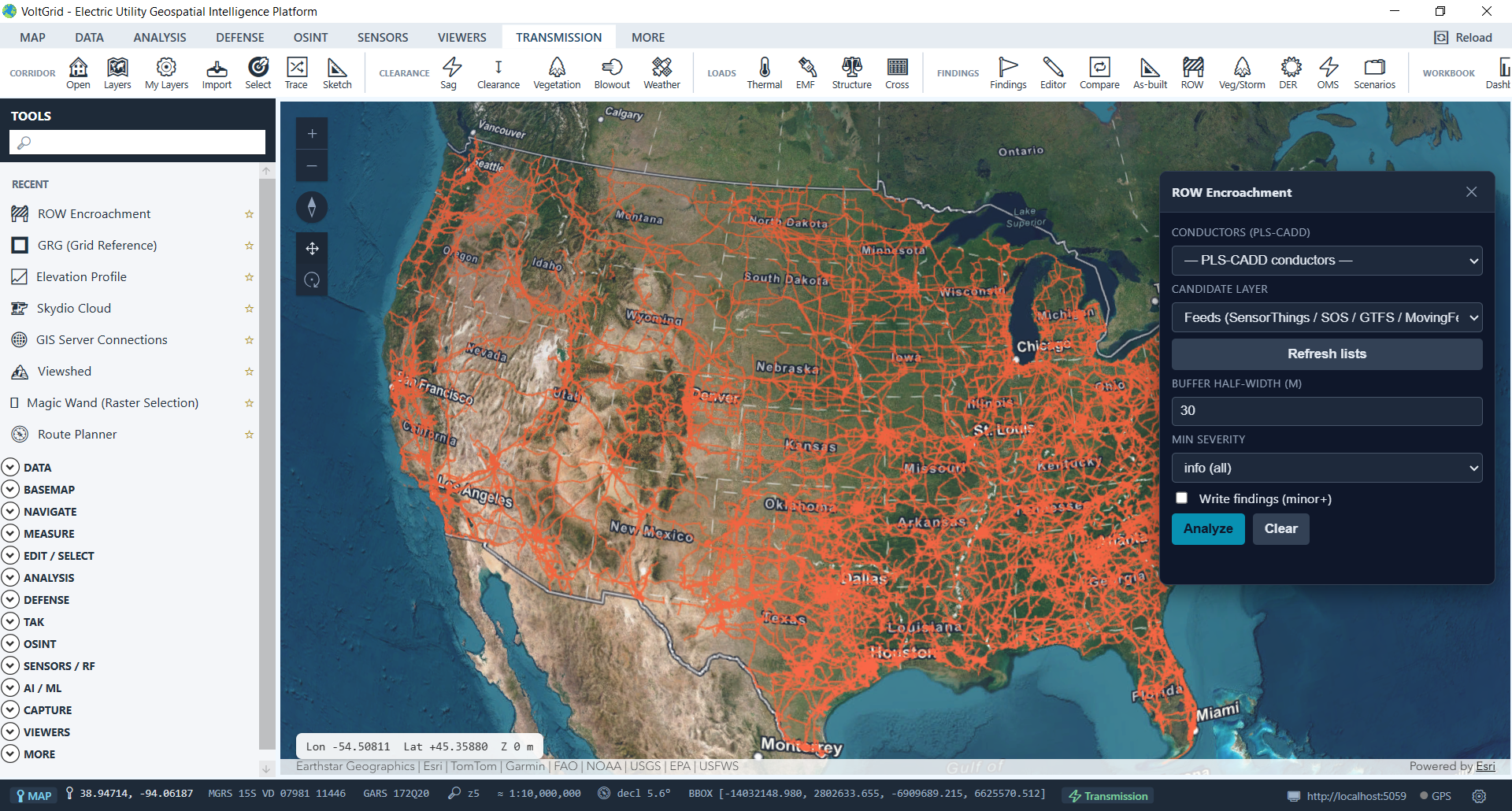Close the ROW Encroachment panel
The width and height of the screenshot is (1512, 811).
click(x=1471, y=192)
